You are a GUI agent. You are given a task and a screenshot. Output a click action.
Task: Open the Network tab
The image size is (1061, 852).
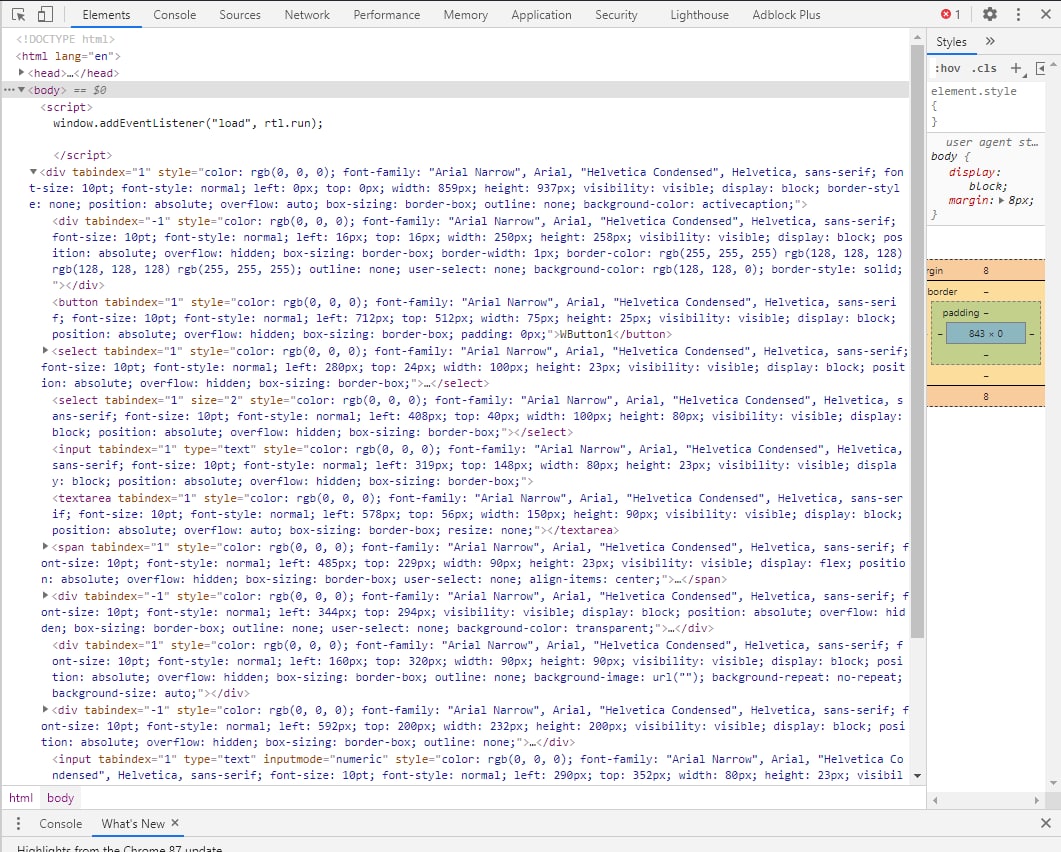point(307,14)
